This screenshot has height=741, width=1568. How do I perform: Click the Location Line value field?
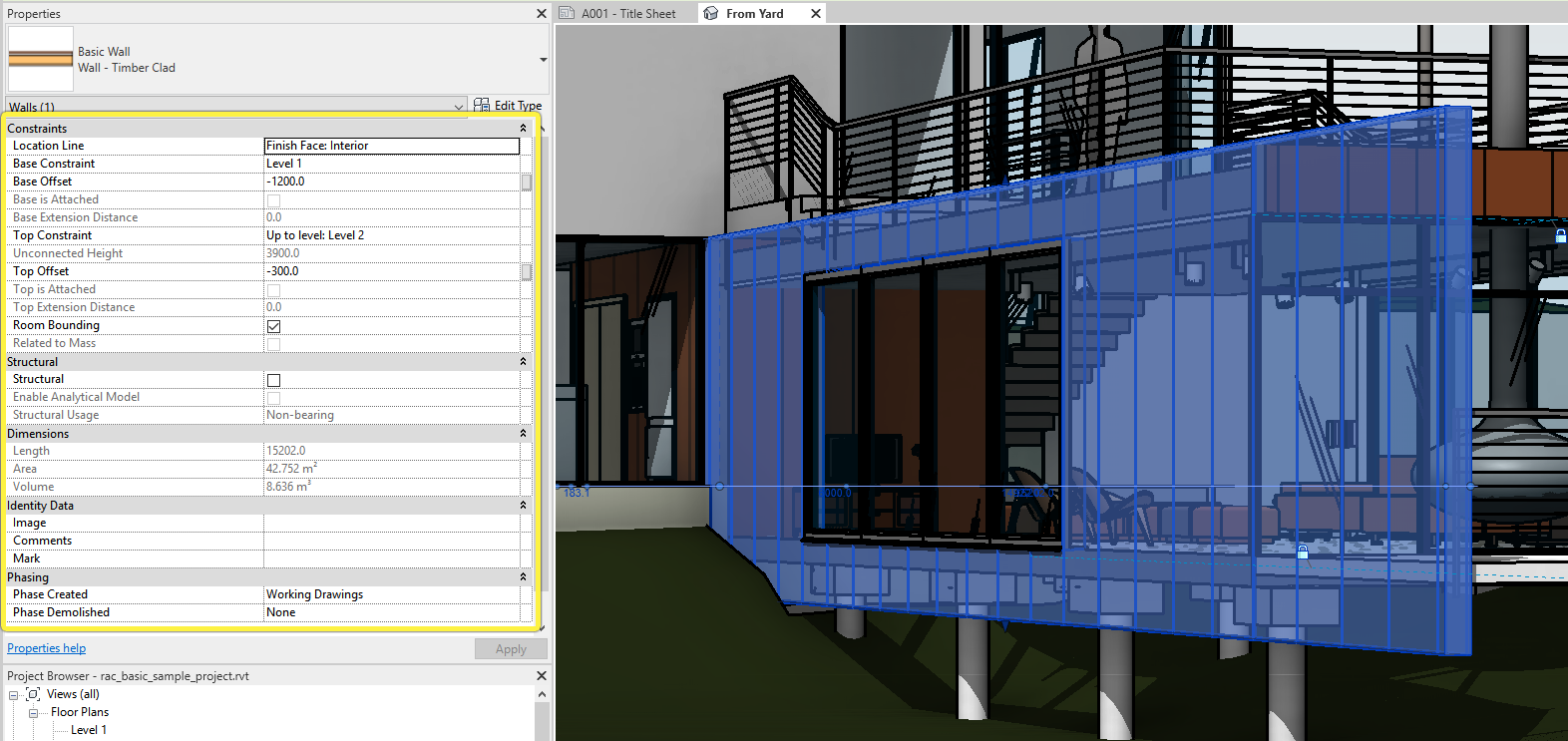coord(392,146)
